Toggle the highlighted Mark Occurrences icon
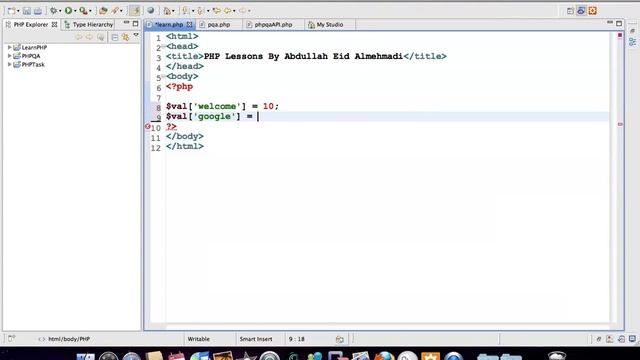640x360 pixels. (135, 11)
